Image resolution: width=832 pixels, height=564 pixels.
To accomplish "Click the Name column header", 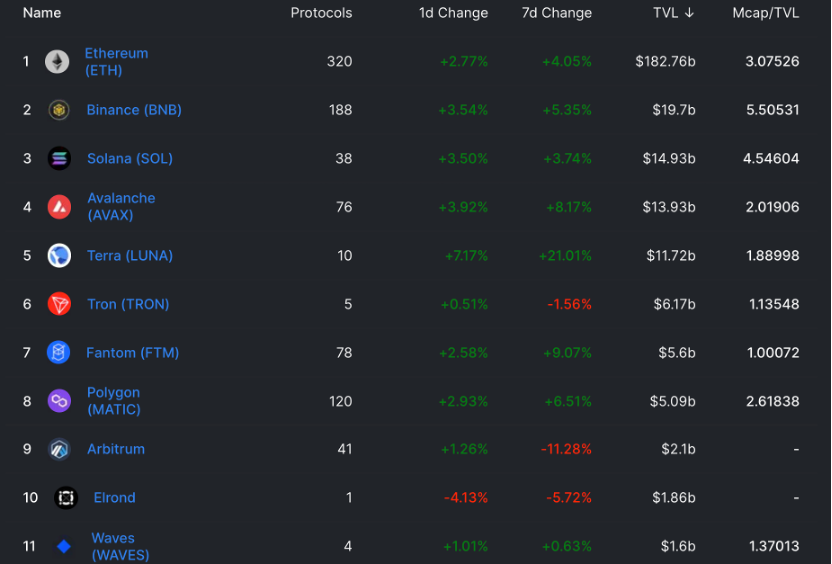I will tap(42, 13).
